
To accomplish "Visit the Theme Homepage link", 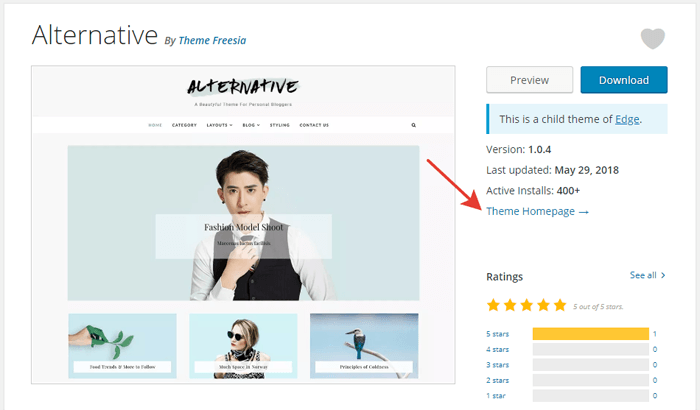I will coord(538,211).
